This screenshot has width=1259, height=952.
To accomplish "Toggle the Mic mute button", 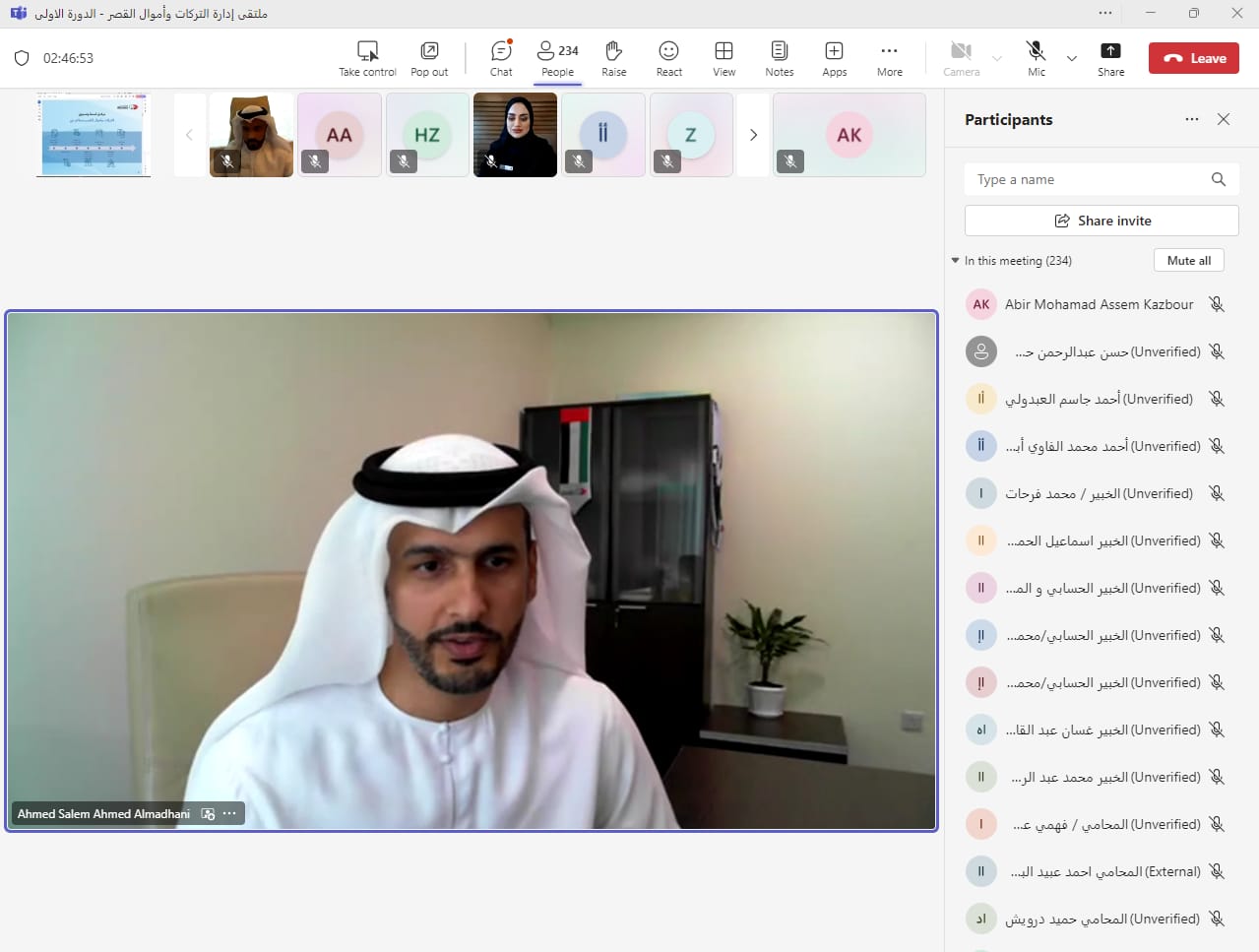I will click(x=1036, y=58).
